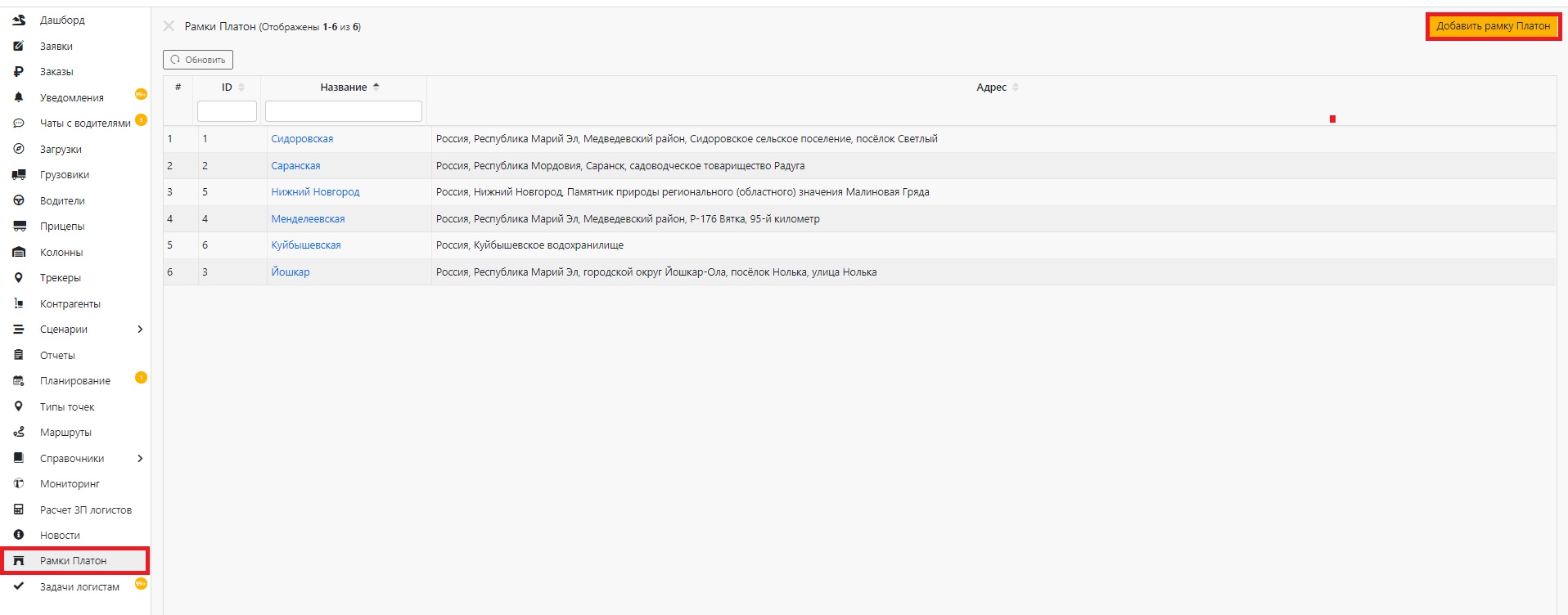Image resolution: width=1568 pixels, height=615 pixels.
Task: Click the compass icon for Загрузки
Action: [x=19, y=149]
